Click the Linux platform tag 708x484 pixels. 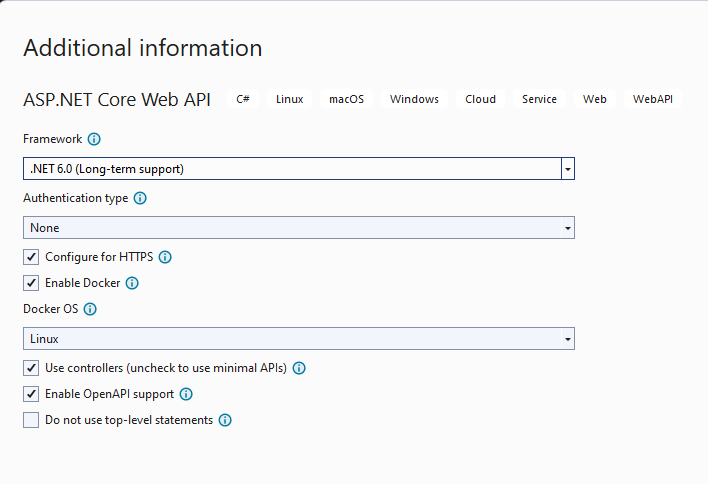289,99
